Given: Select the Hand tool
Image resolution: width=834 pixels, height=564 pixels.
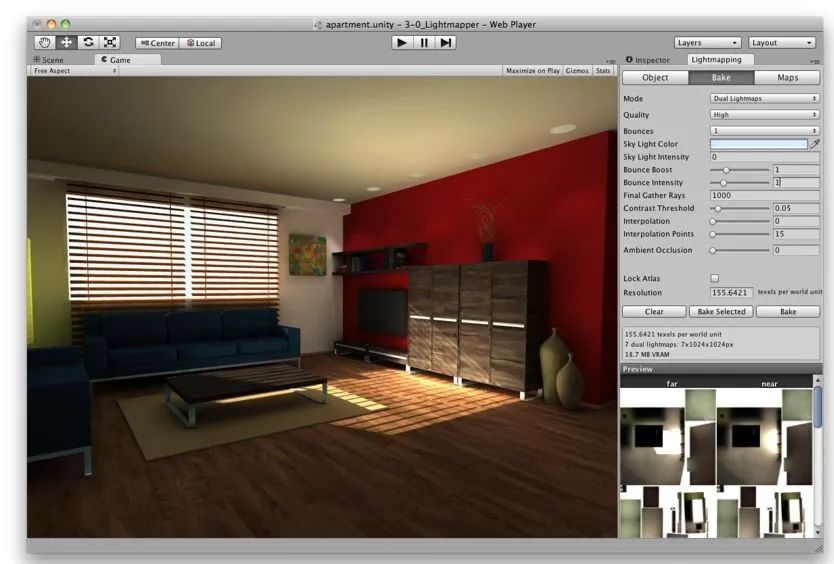Looking at the screenshot, I should tap(46, 43).
